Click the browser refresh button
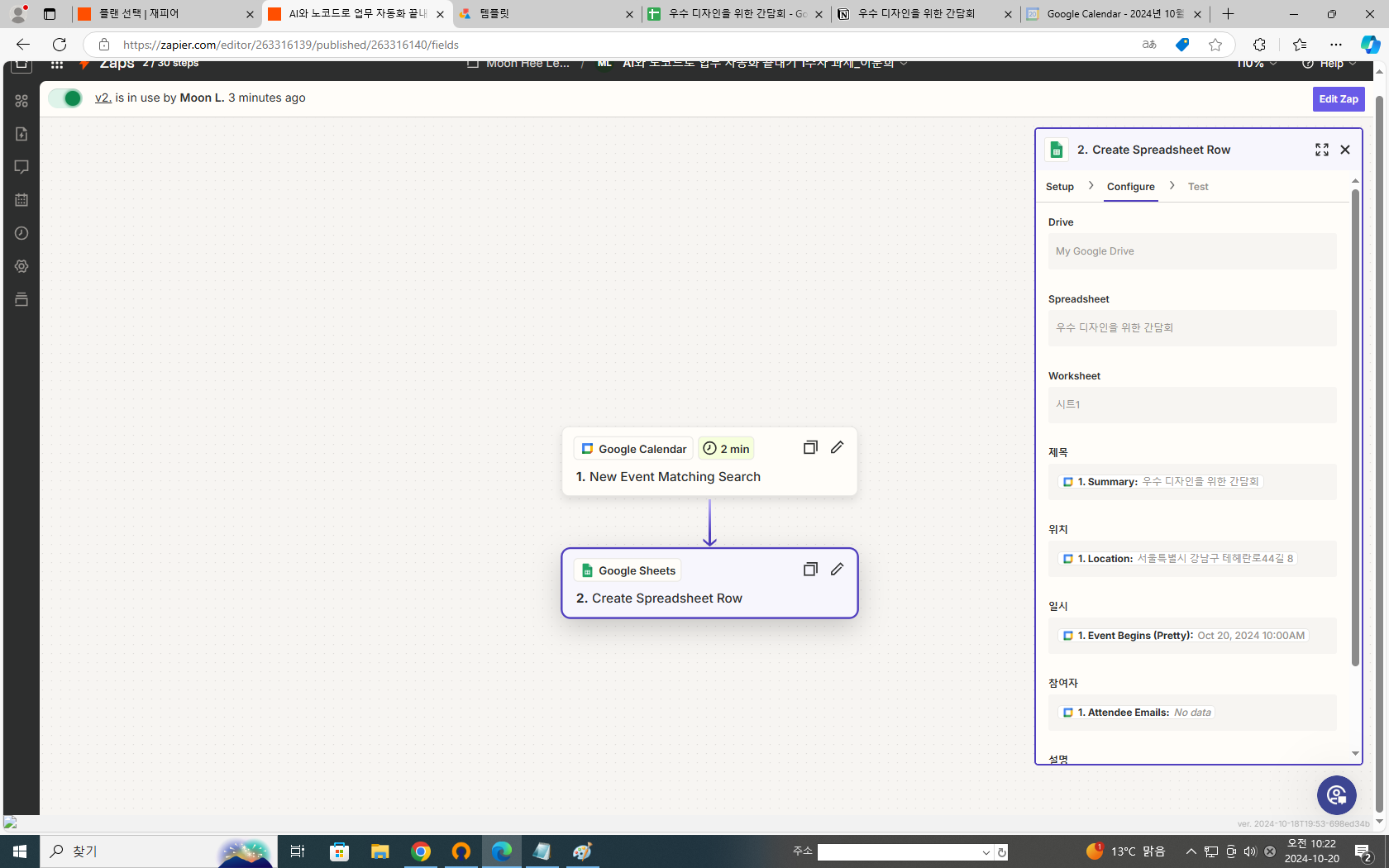The image size is (1389, 868). 60,45
